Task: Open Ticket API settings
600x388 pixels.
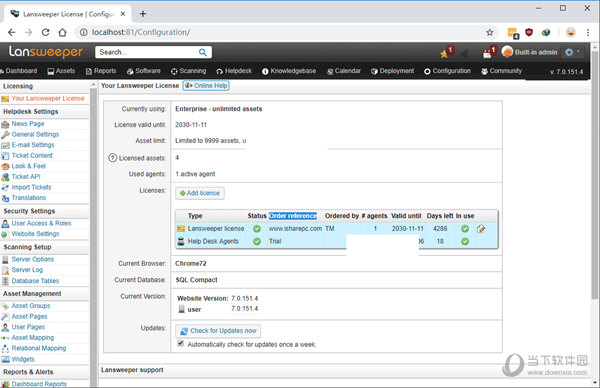Action: (x=26, y=176)
